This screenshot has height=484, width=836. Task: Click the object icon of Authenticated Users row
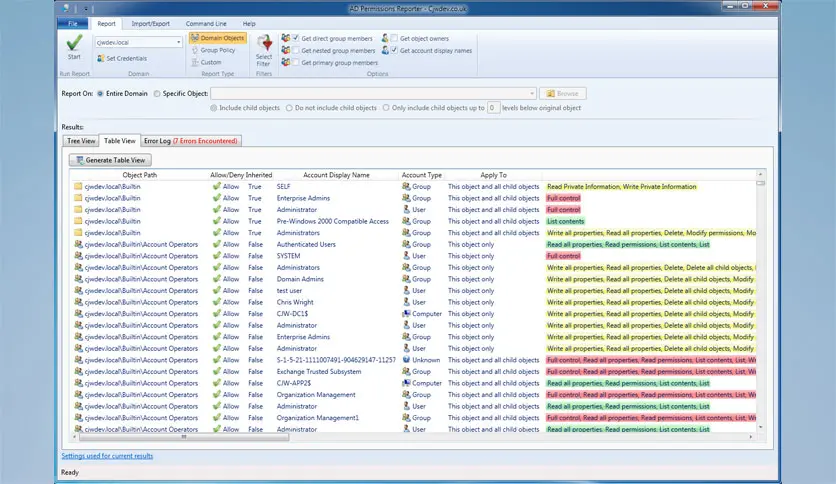[78, 244]
